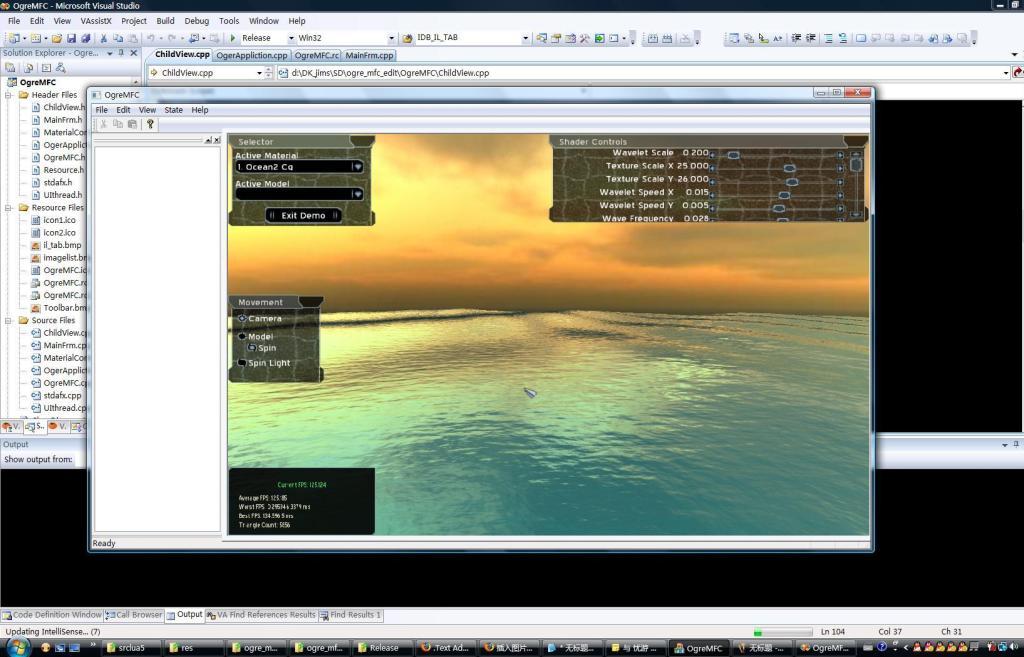Switch to the MainFrm.cpp editor tab

(x=370, y=56)
